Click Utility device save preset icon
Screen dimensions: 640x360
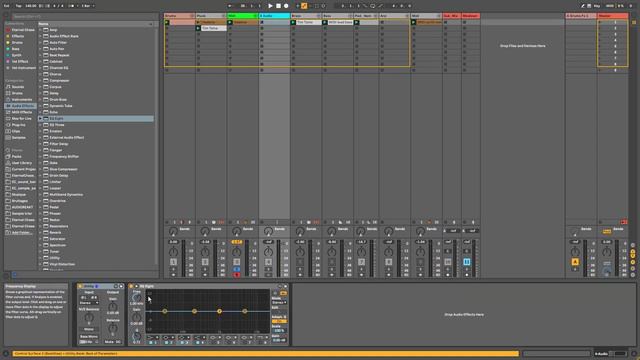121,286
